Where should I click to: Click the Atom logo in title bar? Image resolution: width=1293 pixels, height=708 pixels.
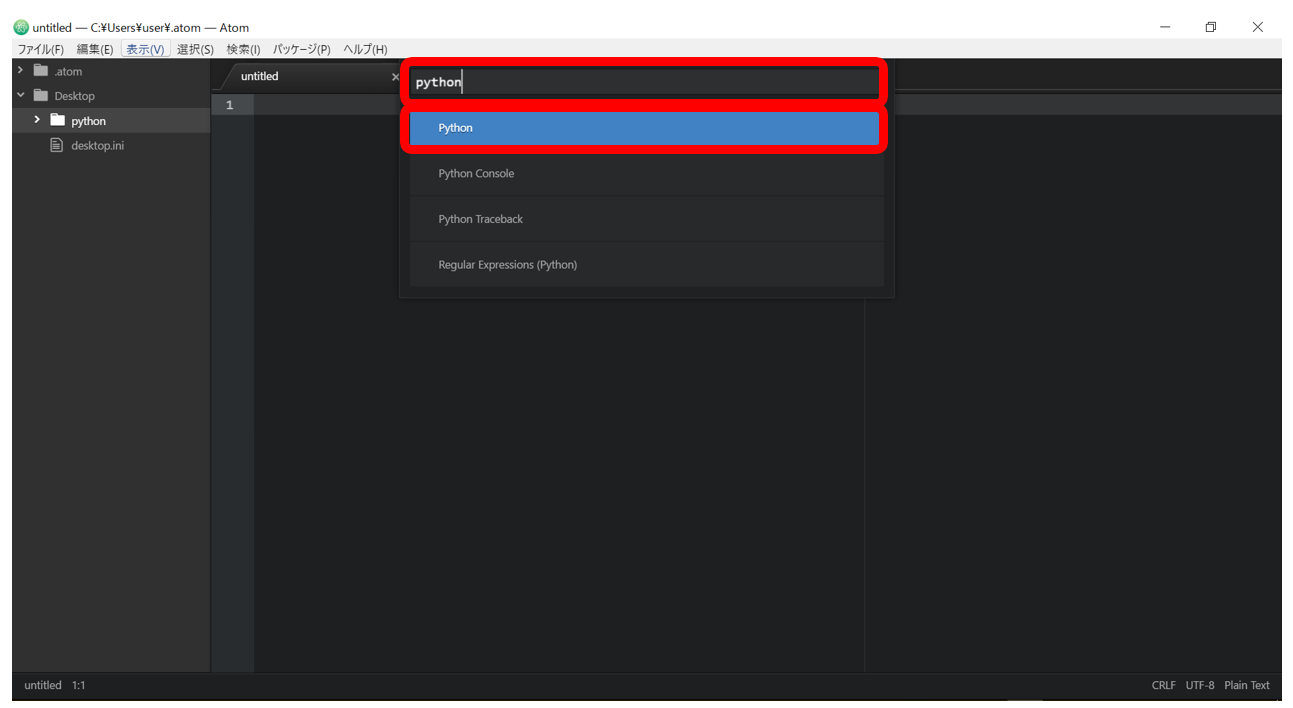(21, 28)
